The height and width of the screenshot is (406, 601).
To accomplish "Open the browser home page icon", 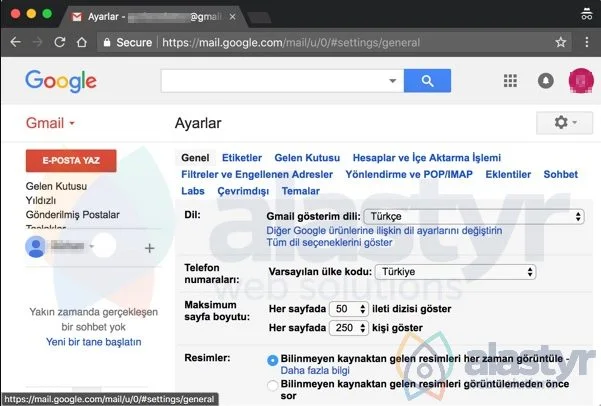I will click(82, 42).
